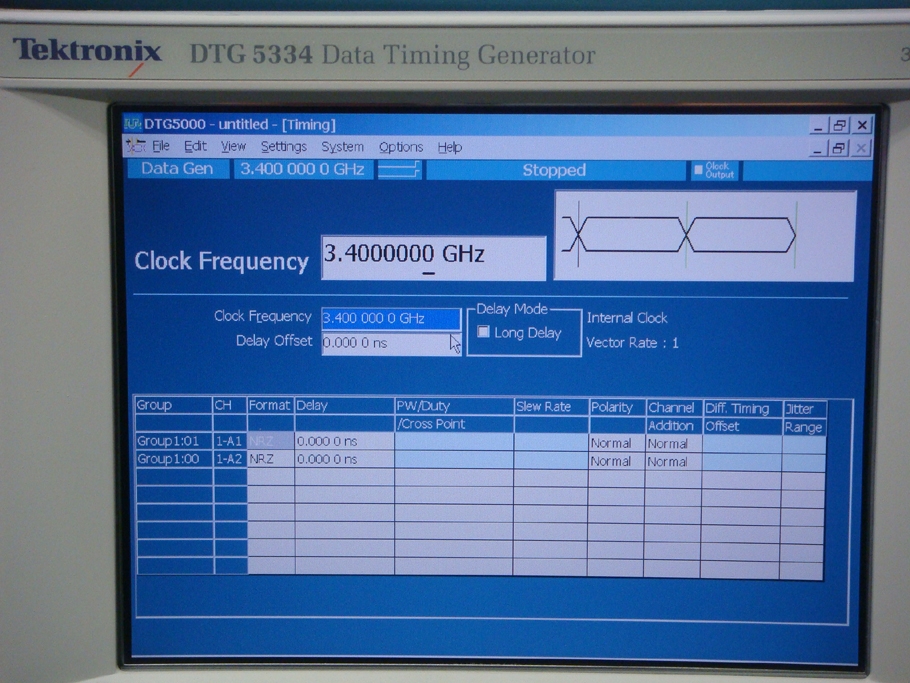910x683 pixels.
Task: Click the PW/Duty cell of Group1:00
Action: click(454, 460)
